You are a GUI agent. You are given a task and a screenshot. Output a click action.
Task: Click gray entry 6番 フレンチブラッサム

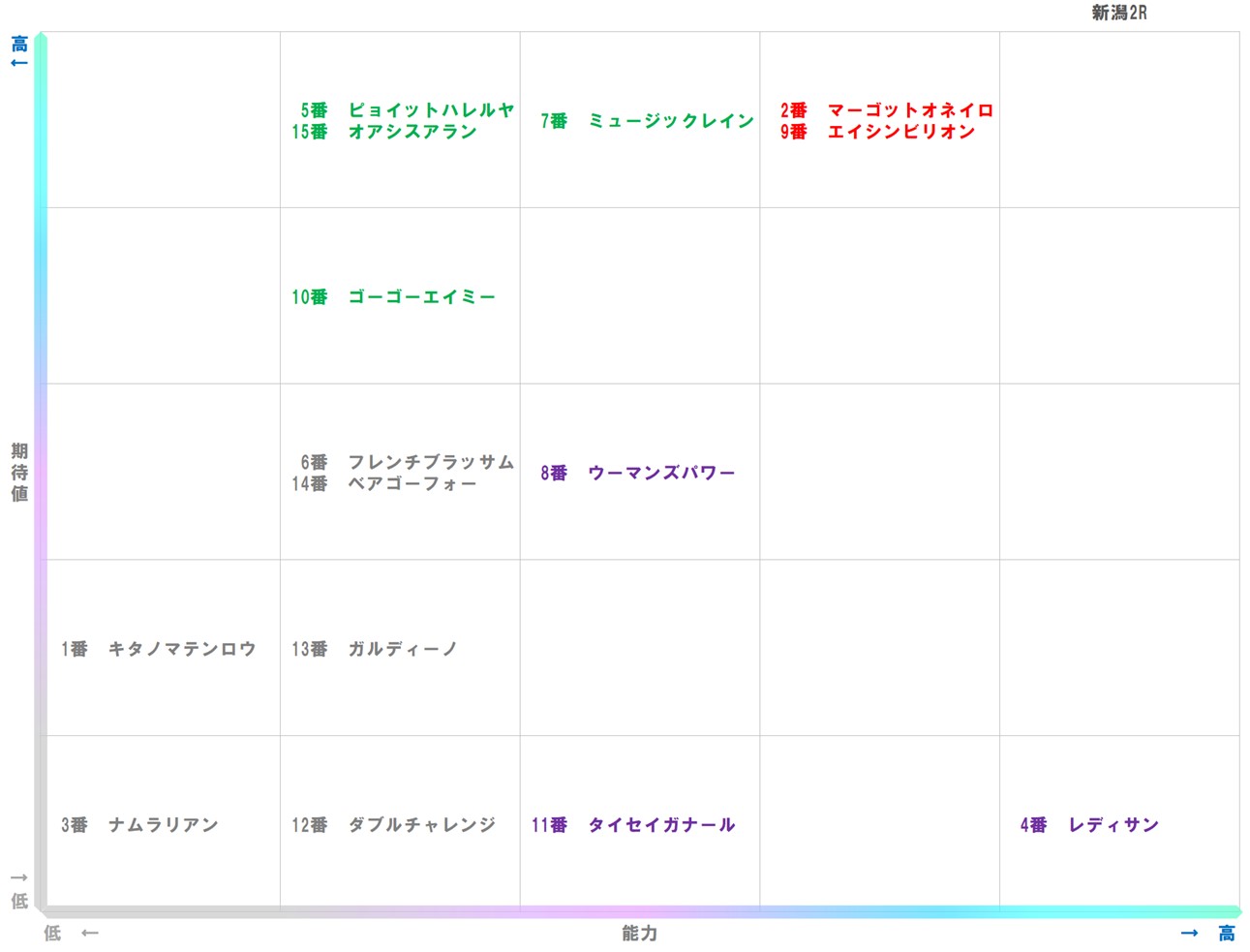point(407,462)
